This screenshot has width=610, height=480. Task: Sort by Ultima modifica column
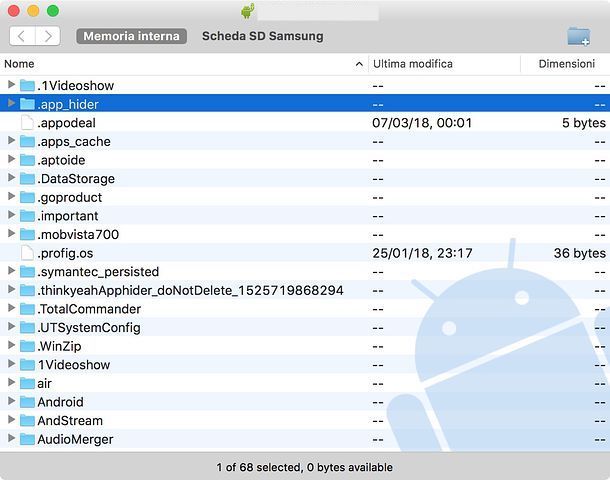[413, 64]
